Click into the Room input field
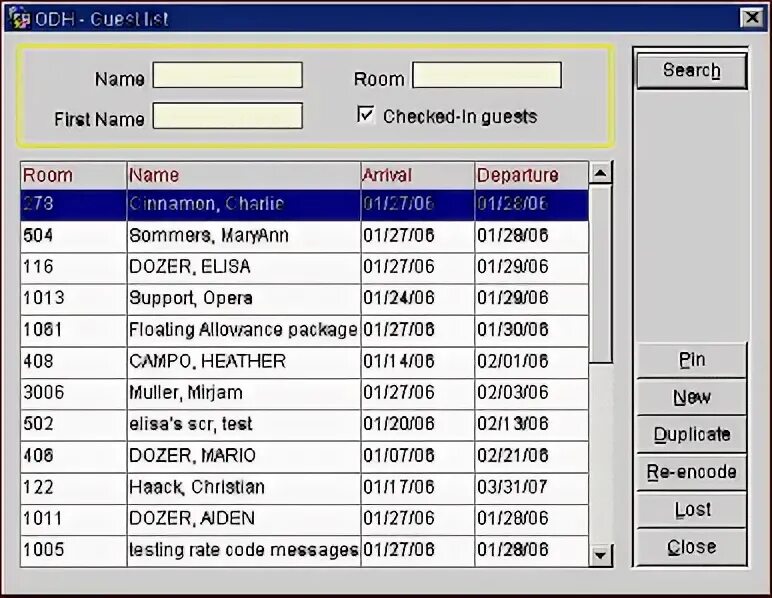 [x=487, y=75]
